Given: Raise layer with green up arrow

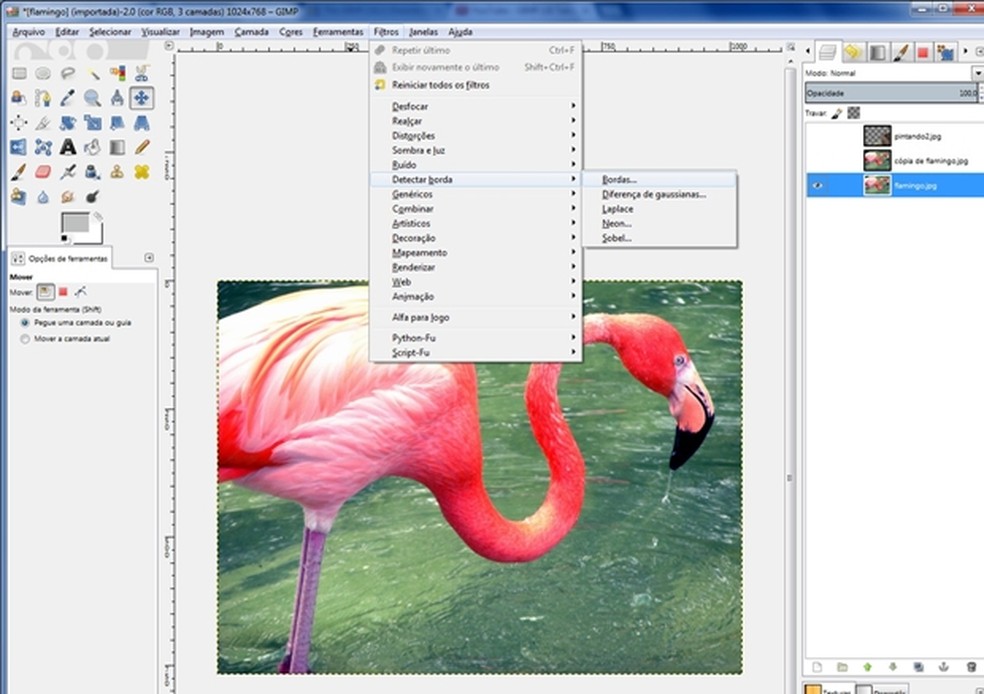Looking at the screenshot, I should coord(867,666).
